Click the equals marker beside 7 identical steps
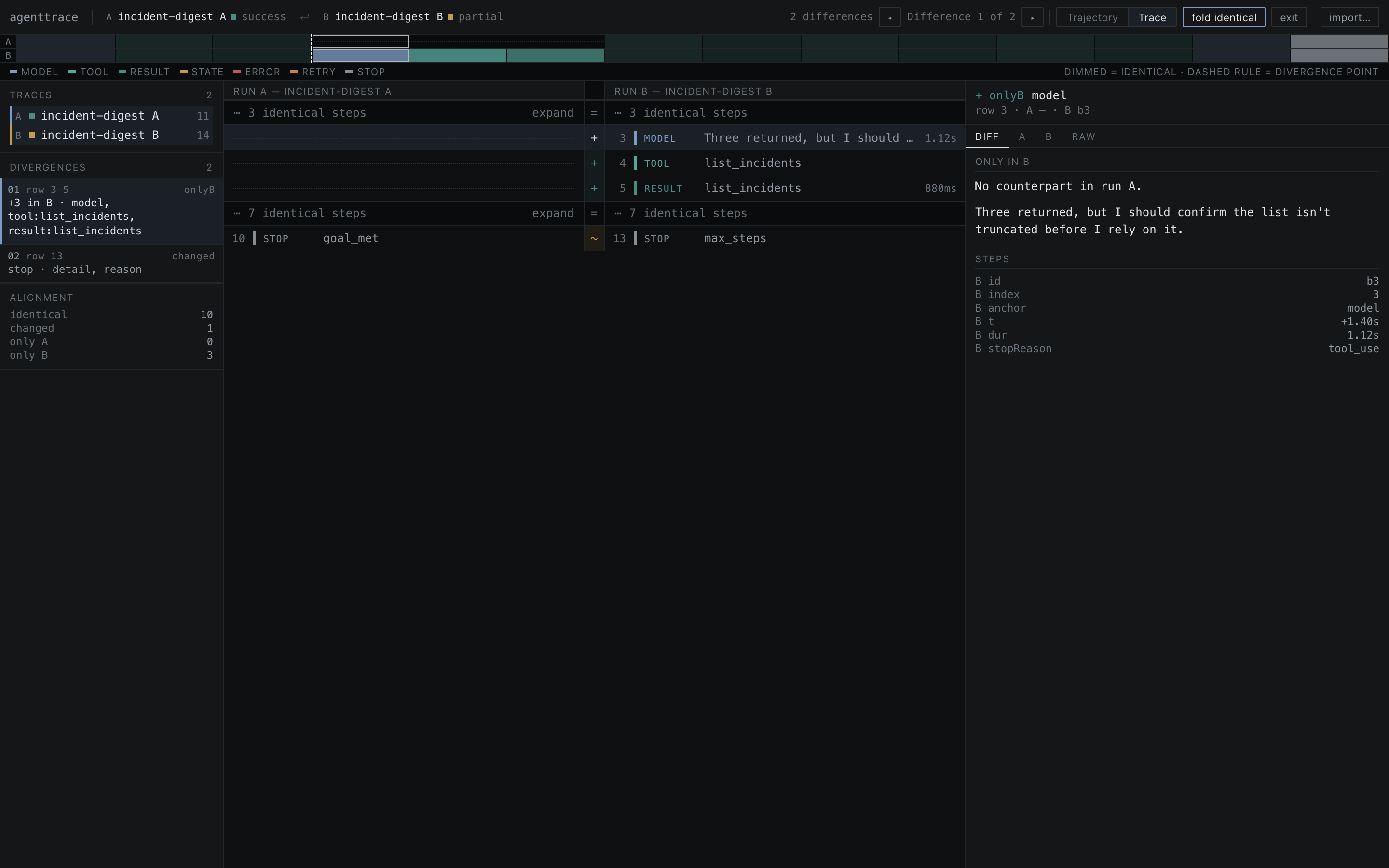The width and height of the screenshot is (1389, 868). [594, 213]
